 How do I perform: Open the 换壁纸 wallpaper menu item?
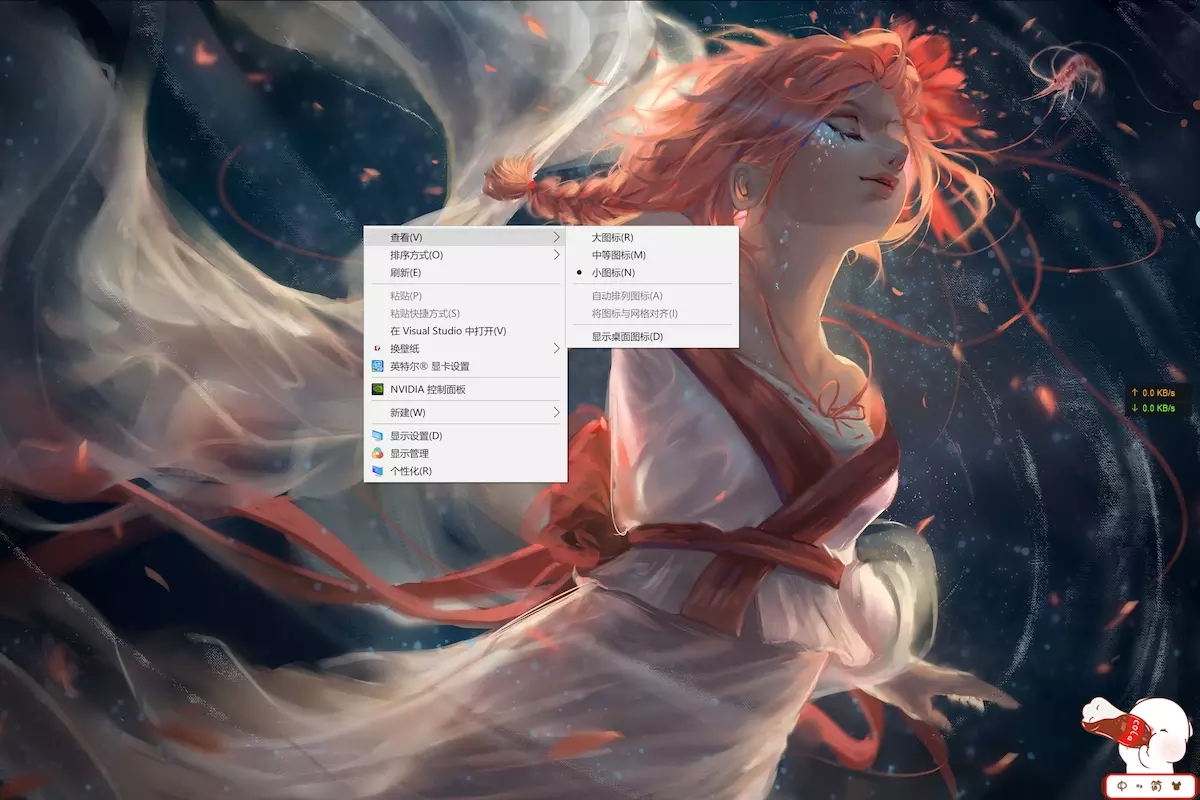click(465, 348)
